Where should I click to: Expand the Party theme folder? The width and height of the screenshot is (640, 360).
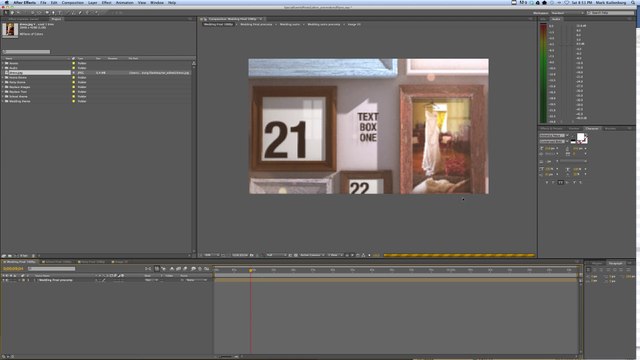[x=3, y=82]
